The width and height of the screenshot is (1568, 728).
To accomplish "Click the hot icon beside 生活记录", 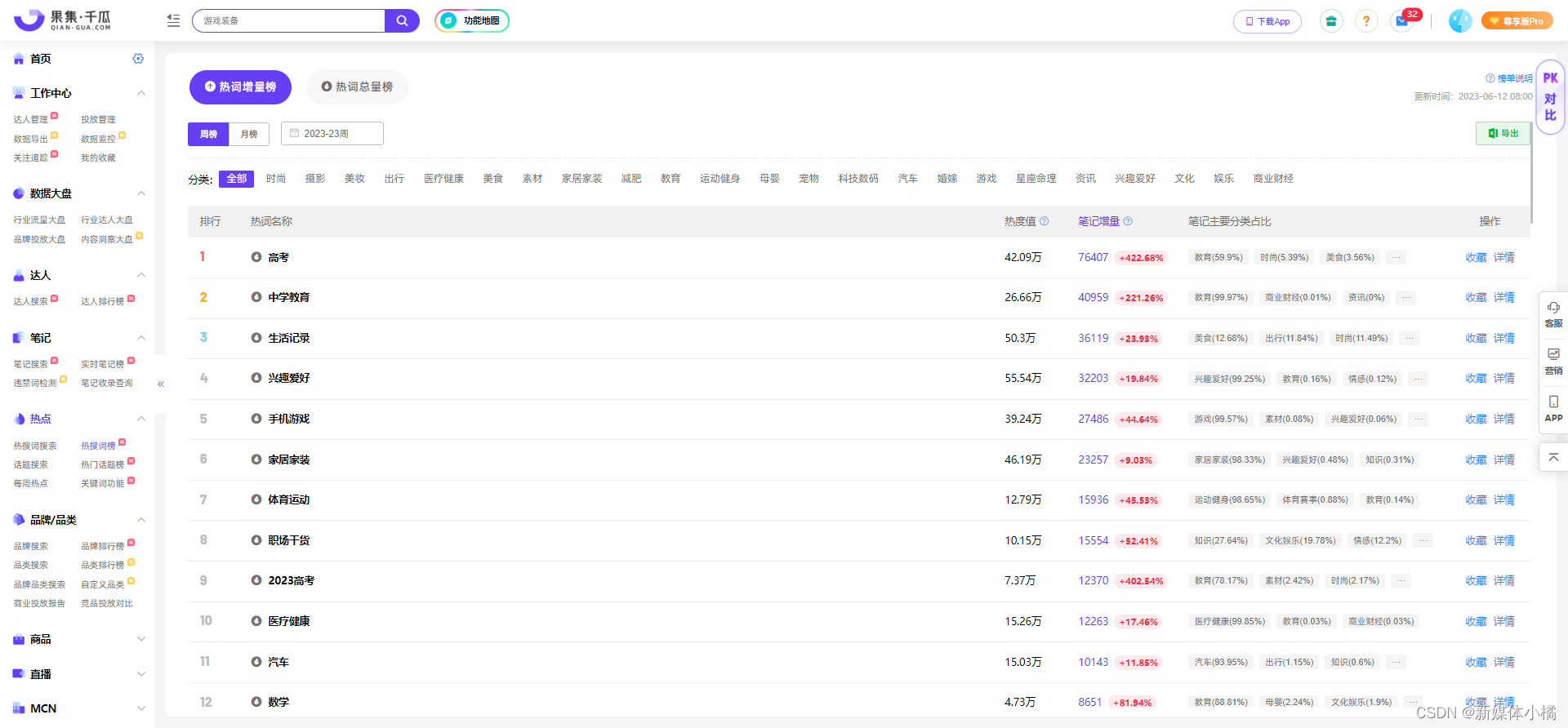I will pos(256,338).
